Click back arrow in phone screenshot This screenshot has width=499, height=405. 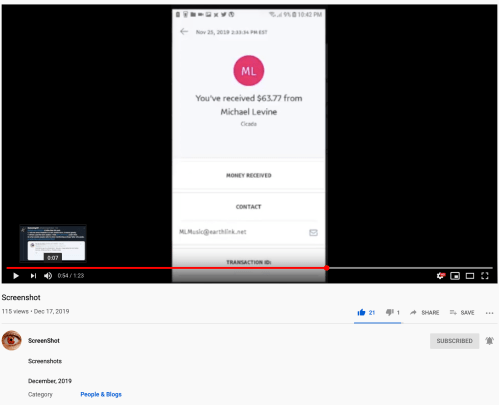[184, 32]
